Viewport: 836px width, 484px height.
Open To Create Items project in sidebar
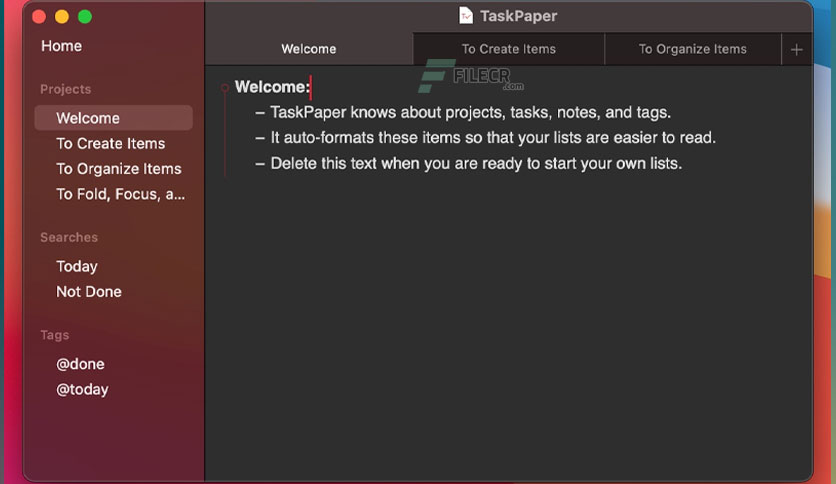pos(110,143)
